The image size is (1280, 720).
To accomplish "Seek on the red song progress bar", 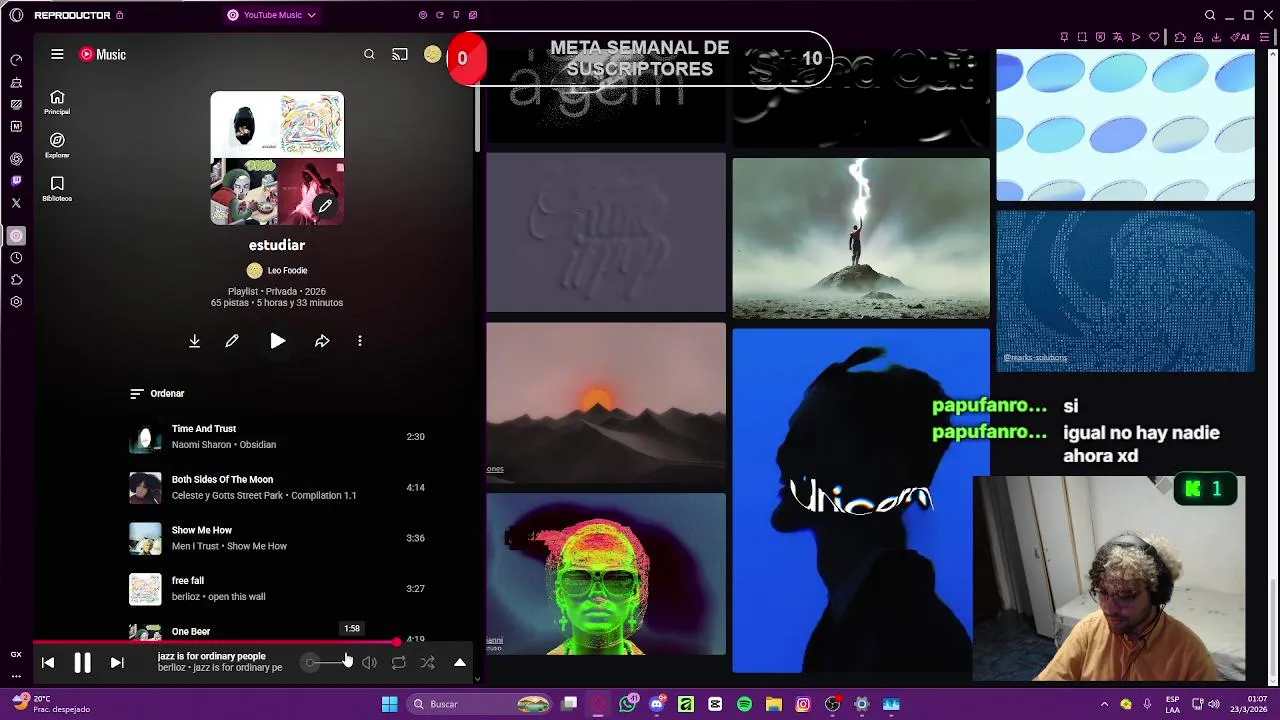I will coord(216,642).
